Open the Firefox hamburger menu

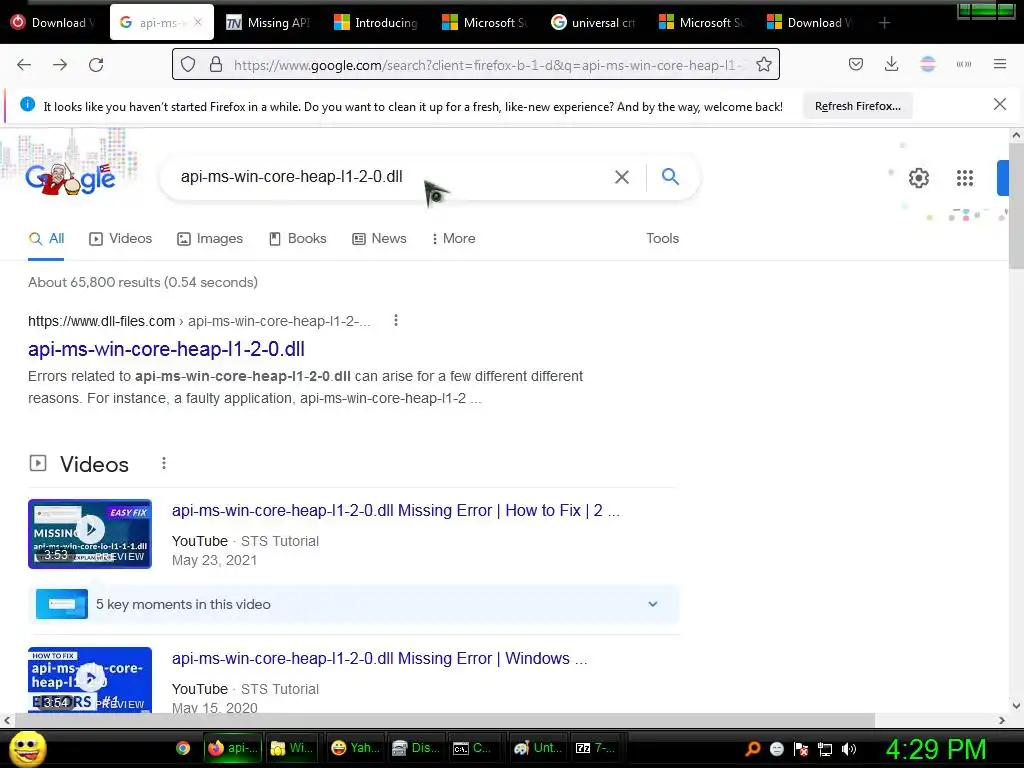coord(1000,64)
